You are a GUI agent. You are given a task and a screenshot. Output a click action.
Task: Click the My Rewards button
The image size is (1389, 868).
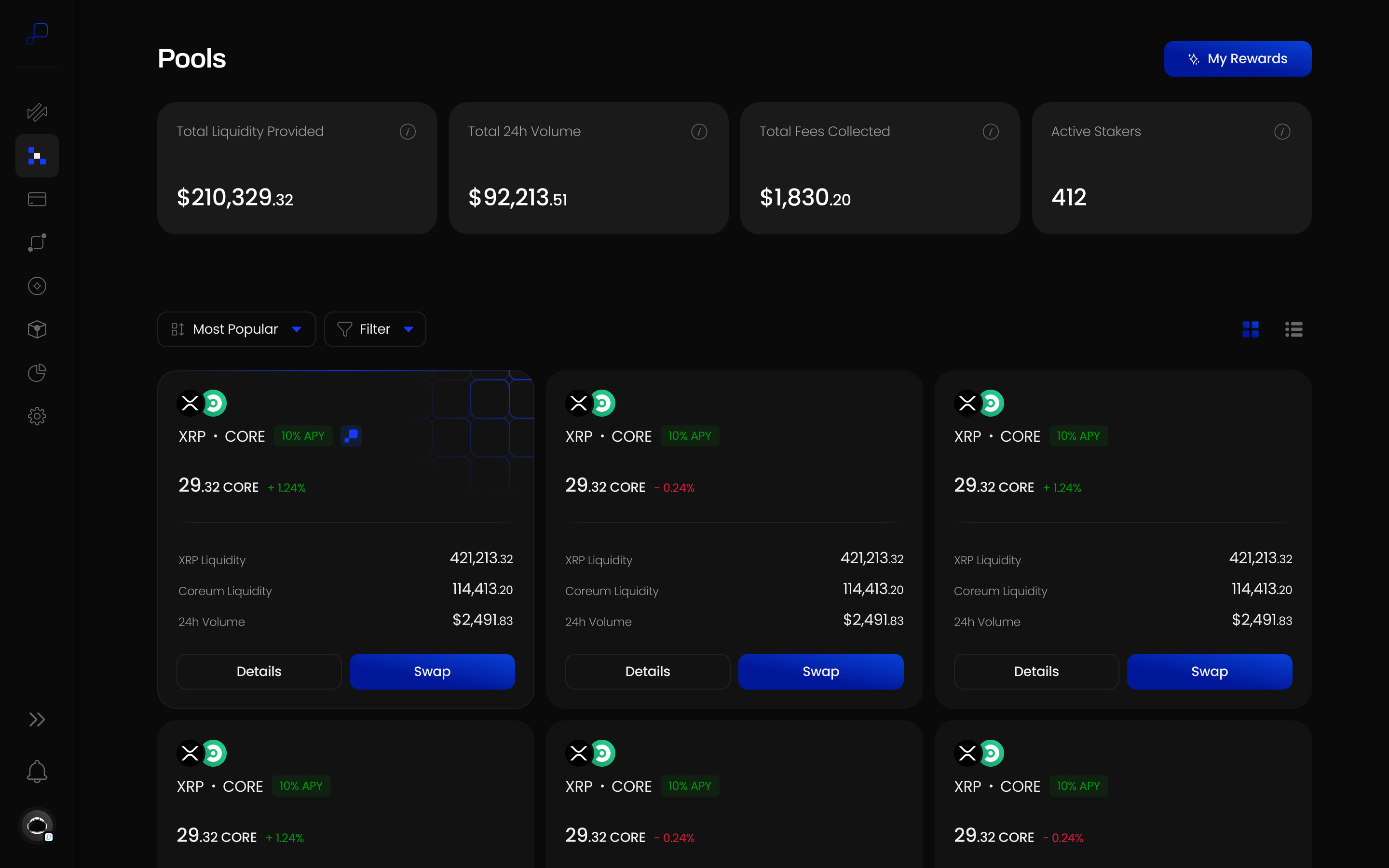click(x=1238, y=58)
